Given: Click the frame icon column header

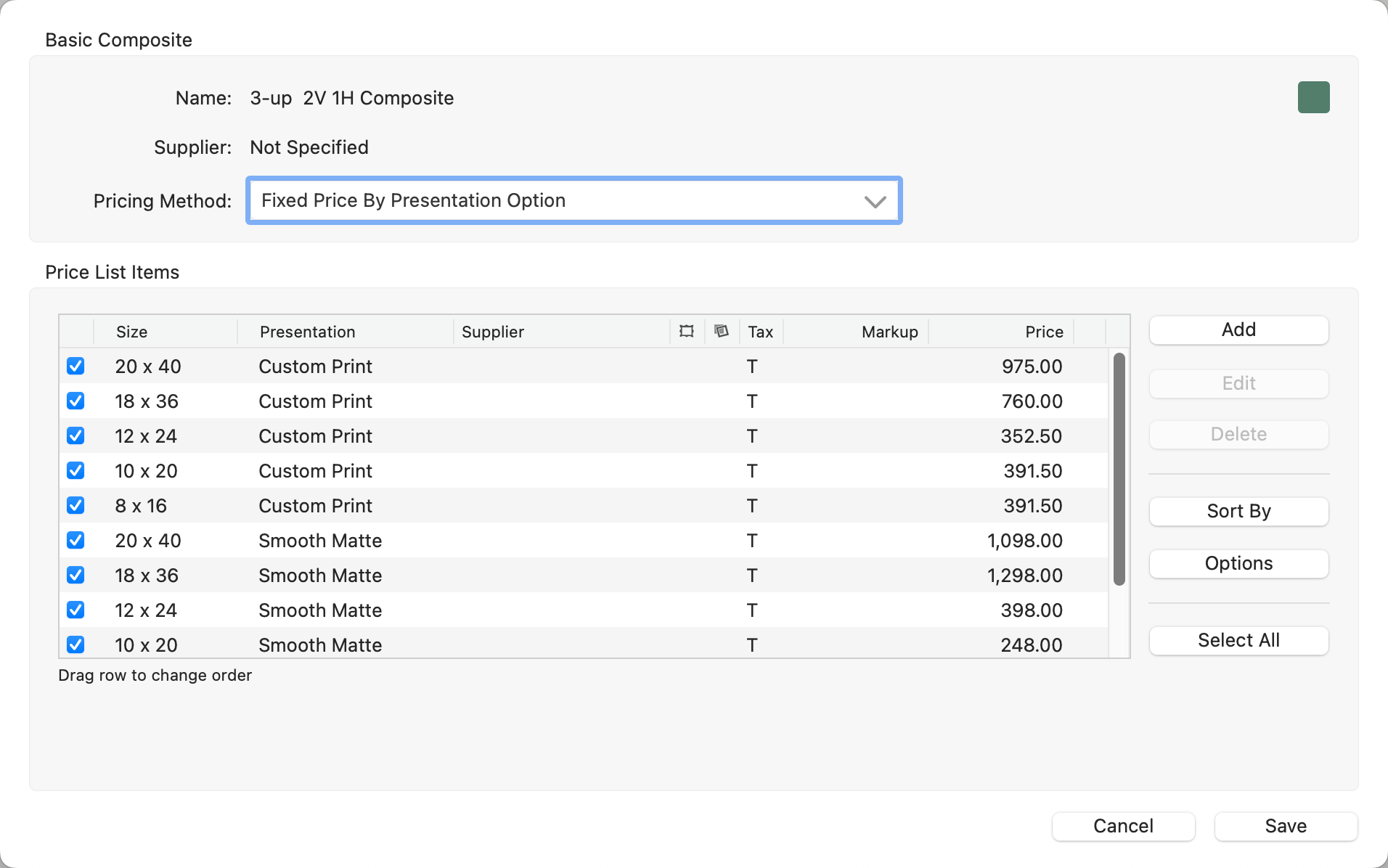Looking at the screenshot, I should click(x=686, y=332).
